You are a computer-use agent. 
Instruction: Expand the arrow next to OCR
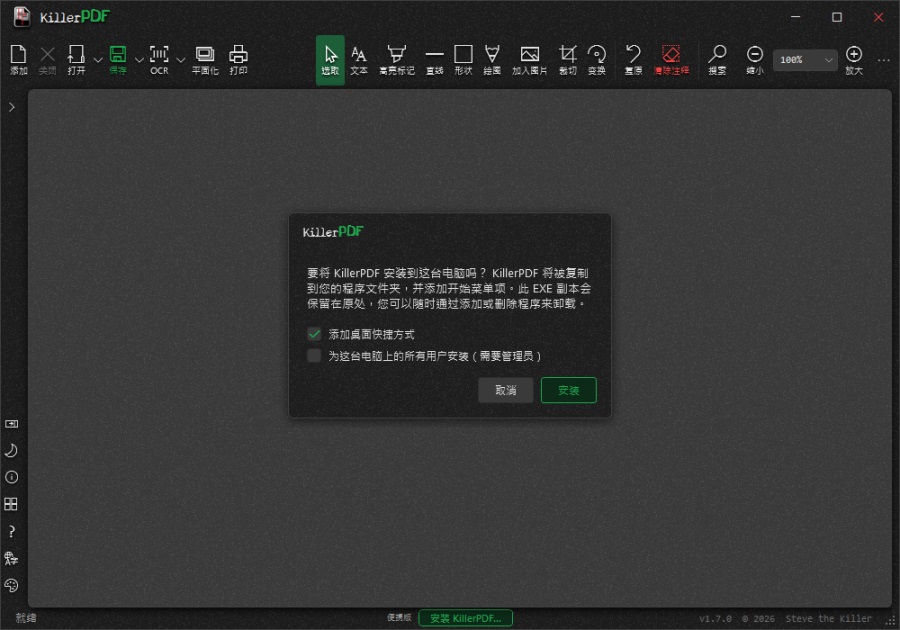(180, 60)
